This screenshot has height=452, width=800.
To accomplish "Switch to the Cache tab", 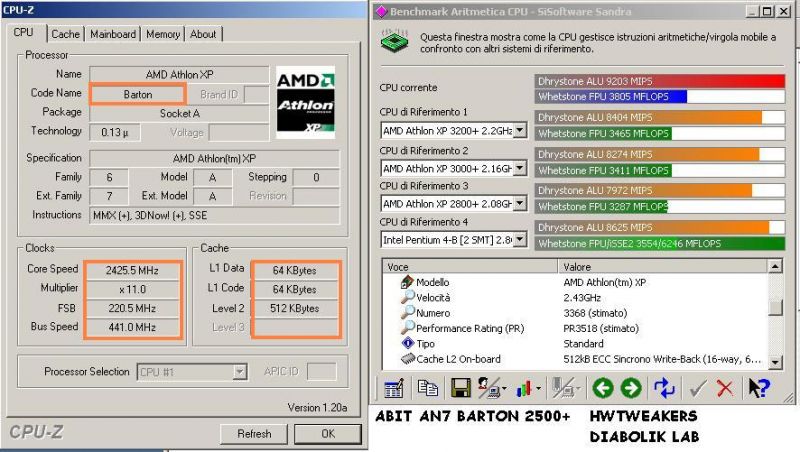I will click(66, 34).
